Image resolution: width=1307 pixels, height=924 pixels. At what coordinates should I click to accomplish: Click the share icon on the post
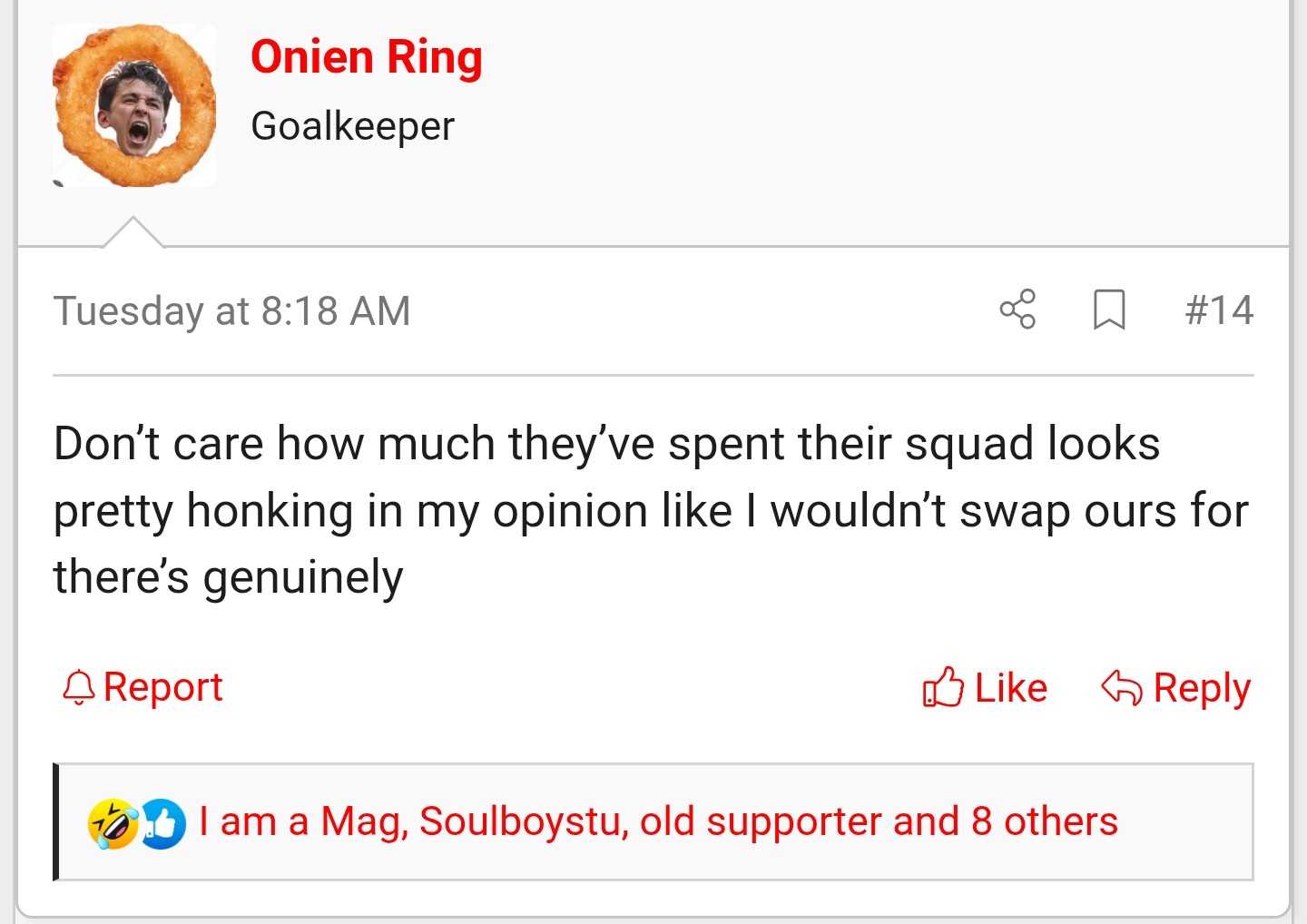(x=1017, y=310)
